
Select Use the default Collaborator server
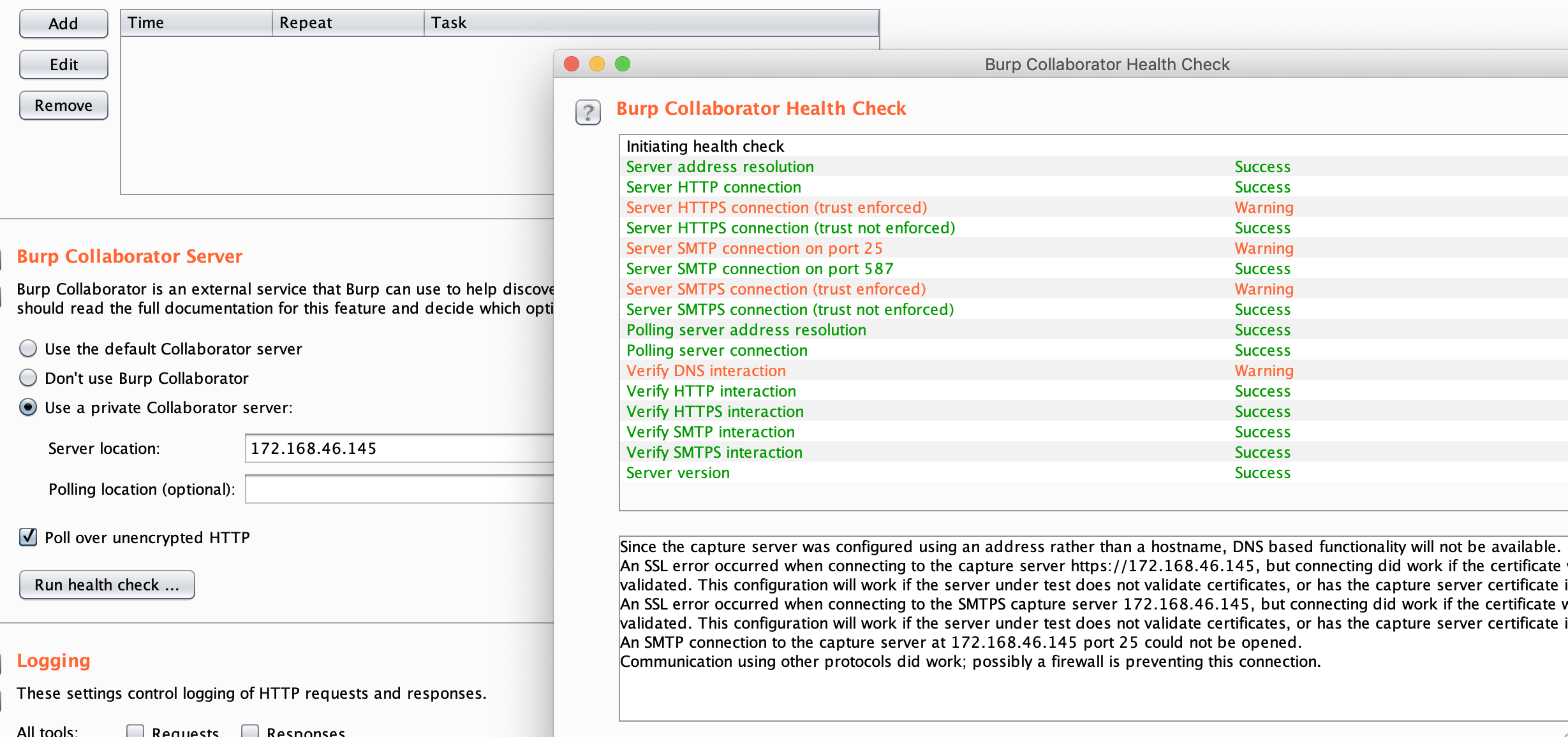pyautogui.click(x=28, y=349)
